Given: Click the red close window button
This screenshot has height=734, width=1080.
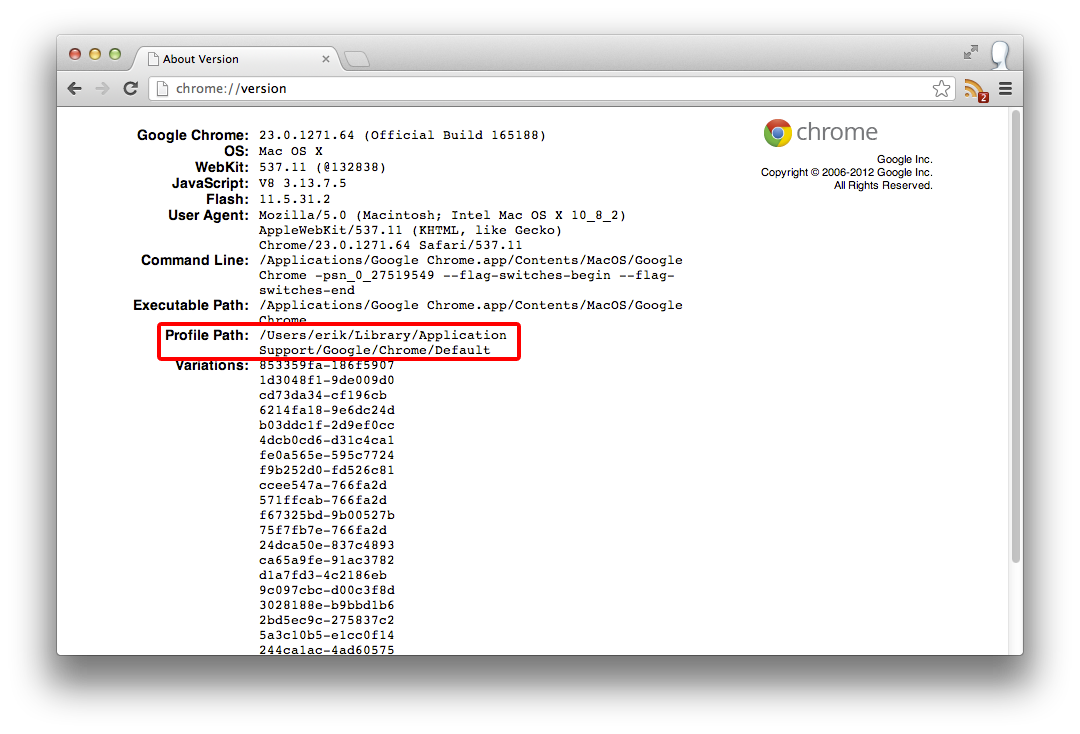Looking at the screenshot, I should (75, 54).
